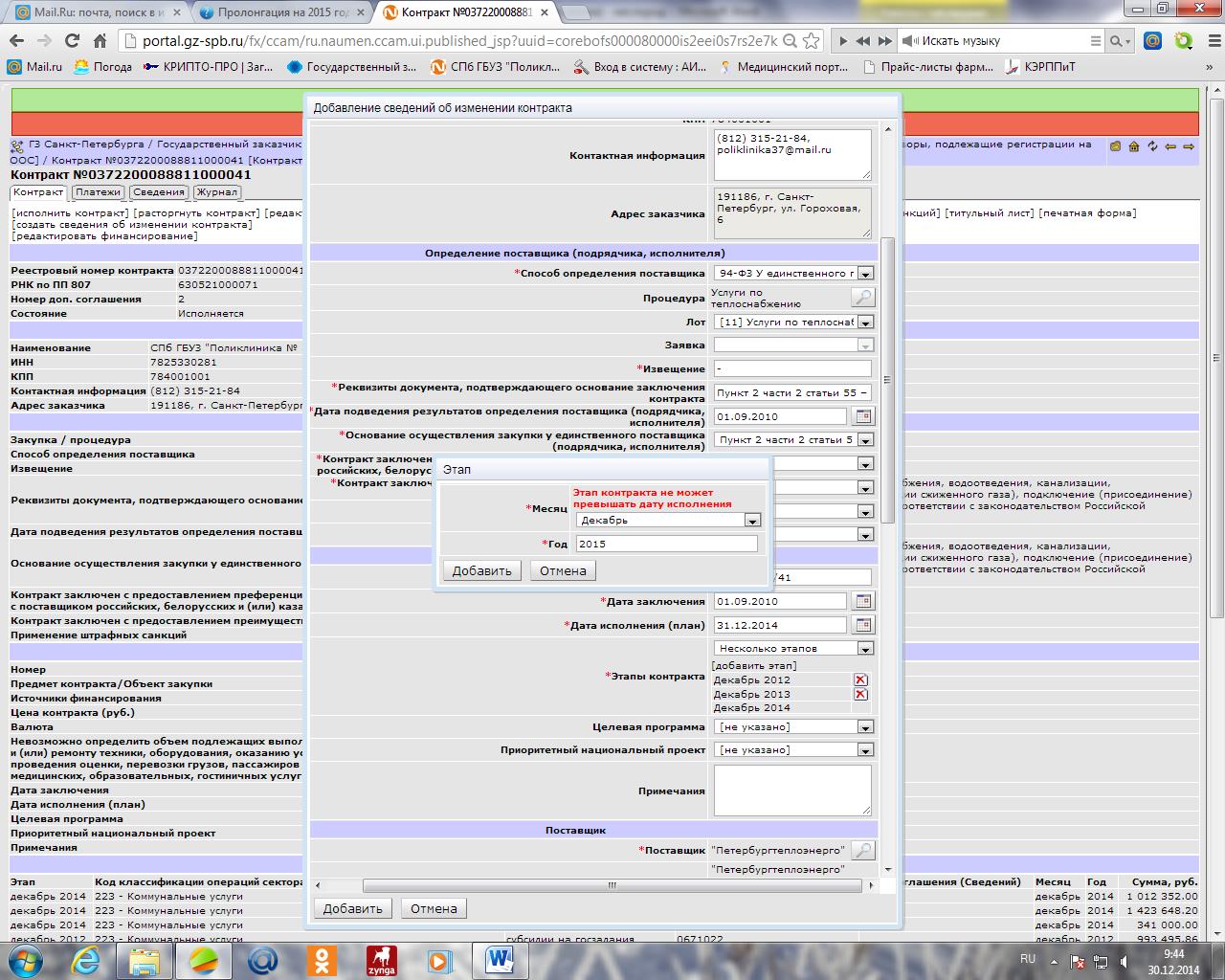Expand the Основание осуществления закупки dropdown
This screenshot has width=1225, height=980.
pos(865,440)
